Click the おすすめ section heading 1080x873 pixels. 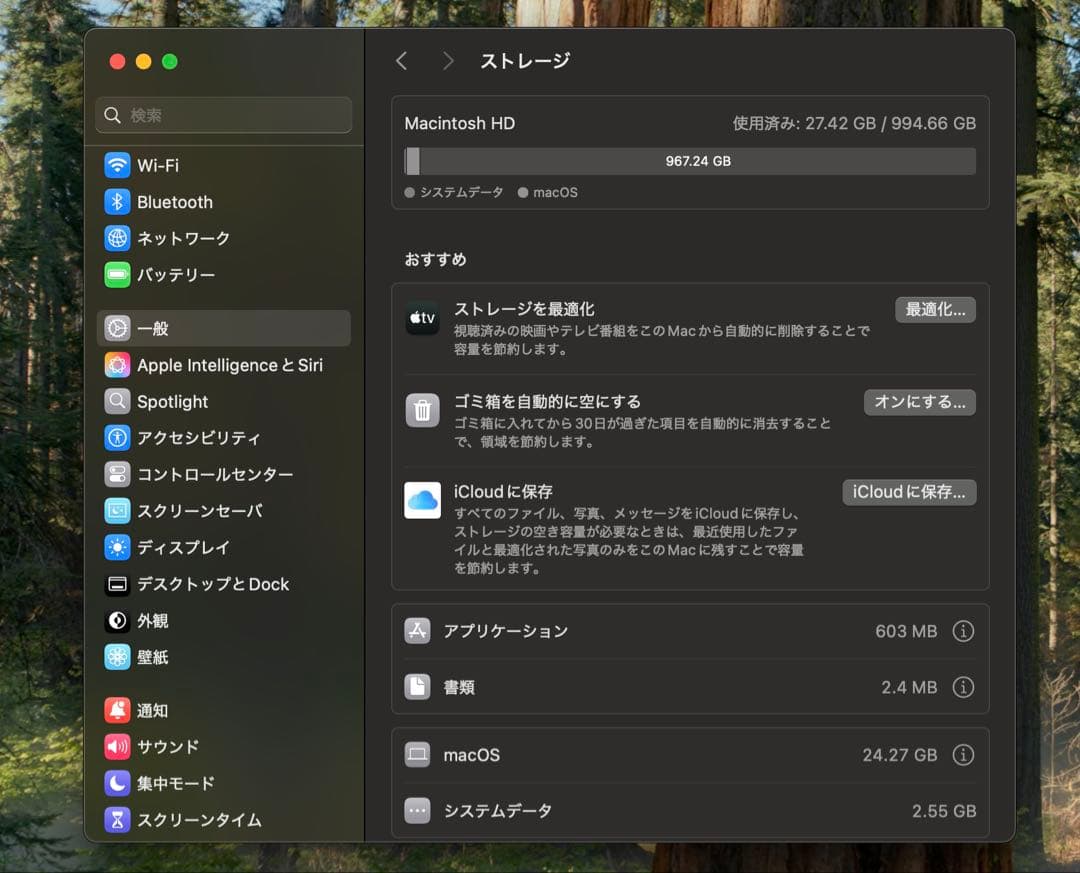click(x=435, y=260)
